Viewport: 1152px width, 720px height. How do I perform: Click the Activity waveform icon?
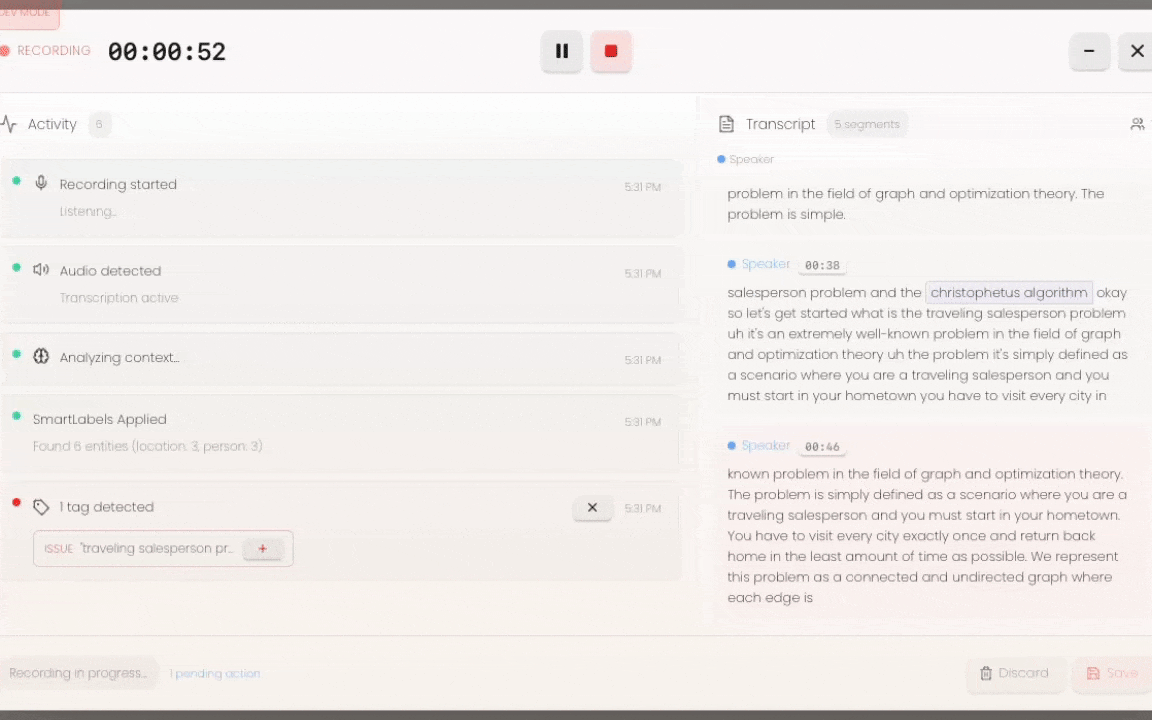coord(11,124)
